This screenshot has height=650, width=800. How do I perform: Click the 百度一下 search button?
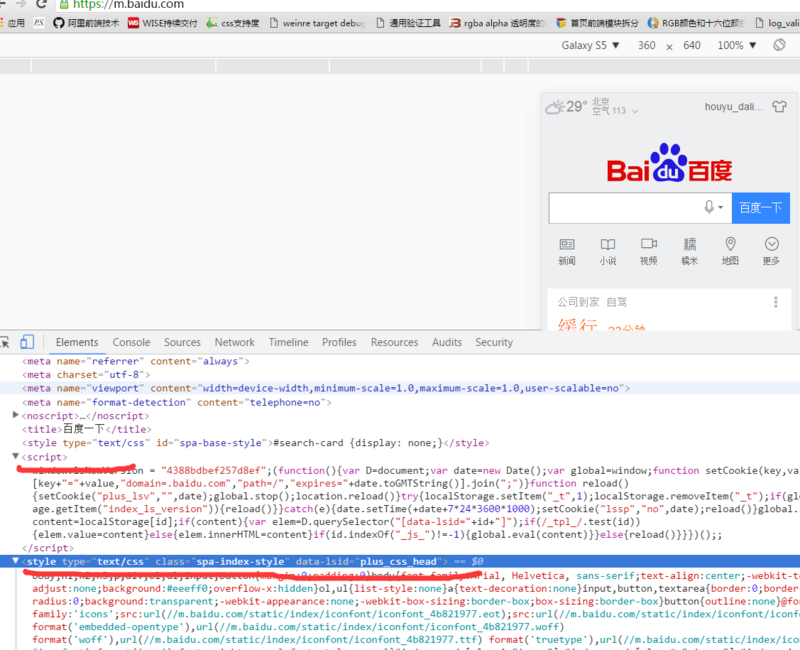click(x=760, y=207)
